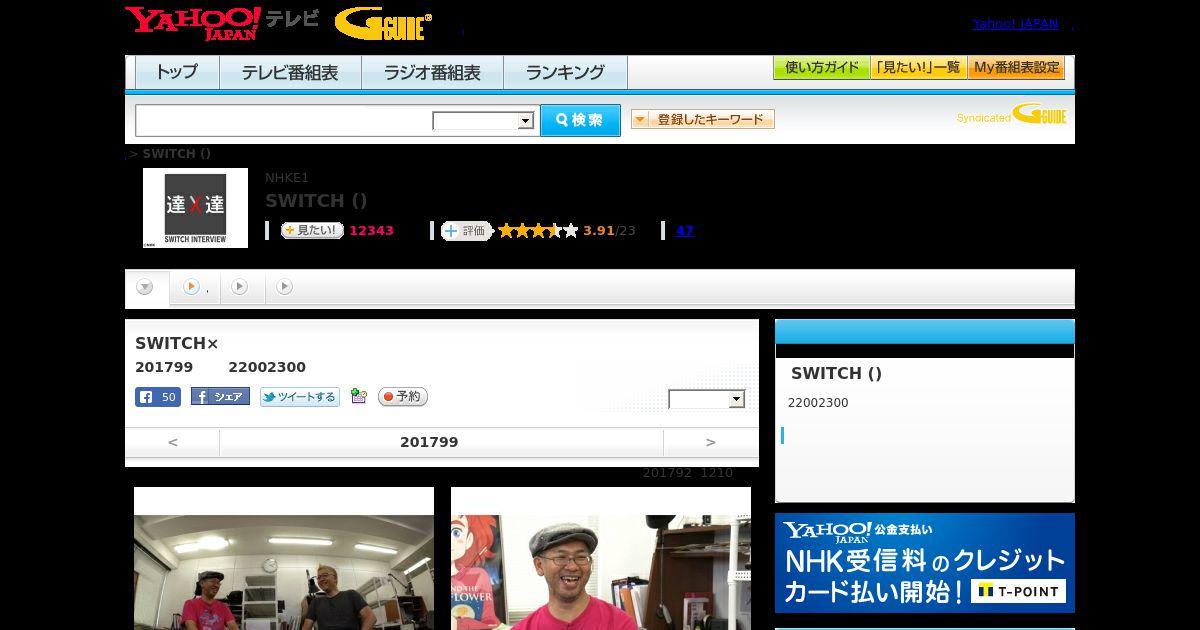The height and width of the screenshot is (630, 1200).
Task: Open the Yahoo! JAPAN link
Action: 1015,24
